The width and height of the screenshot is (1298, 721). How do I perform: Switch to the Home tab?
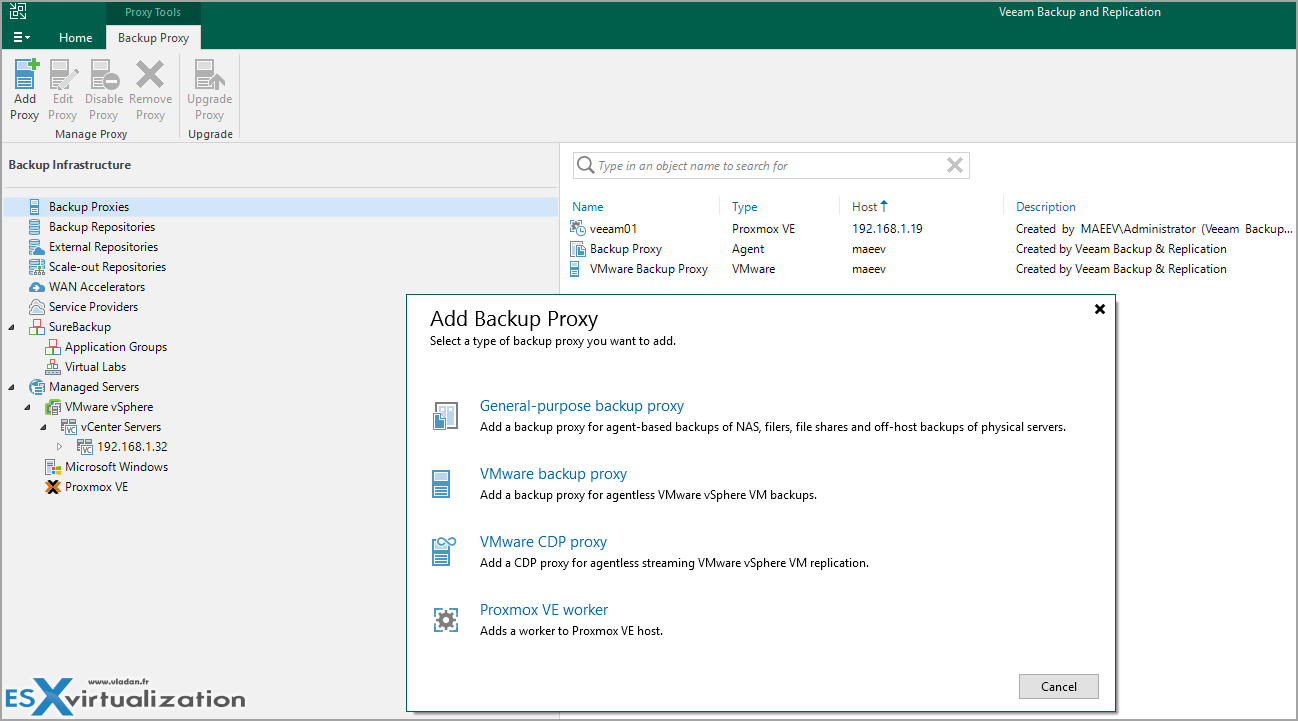click(75, 38)
